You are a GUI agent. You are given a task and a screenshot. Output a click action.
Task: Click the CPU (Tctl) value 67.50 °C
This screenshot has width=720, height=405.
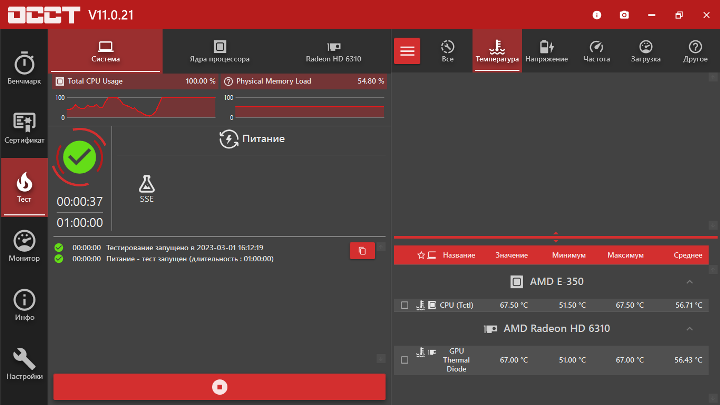tap(513, 305)
